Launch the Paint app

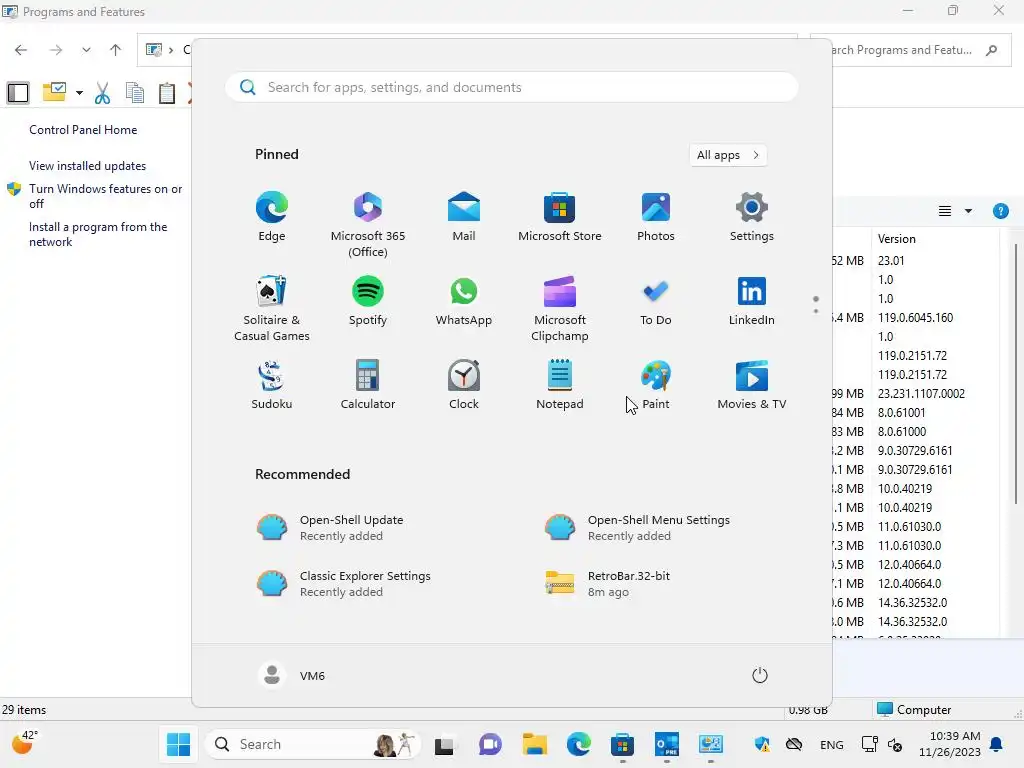click(656, 385)
